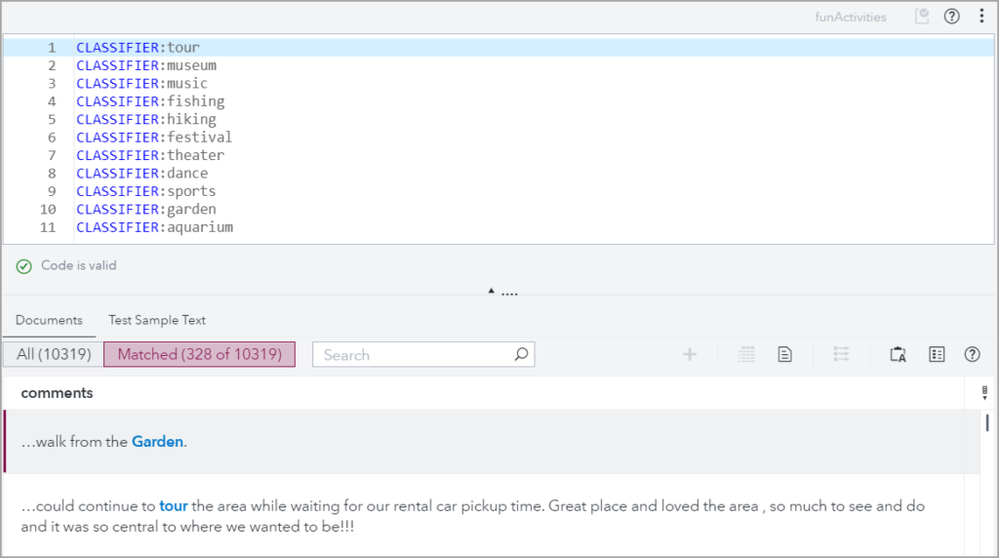999x558 pixels.
Task: Click the search magnifier icon
Action: [x=521, y=354]
